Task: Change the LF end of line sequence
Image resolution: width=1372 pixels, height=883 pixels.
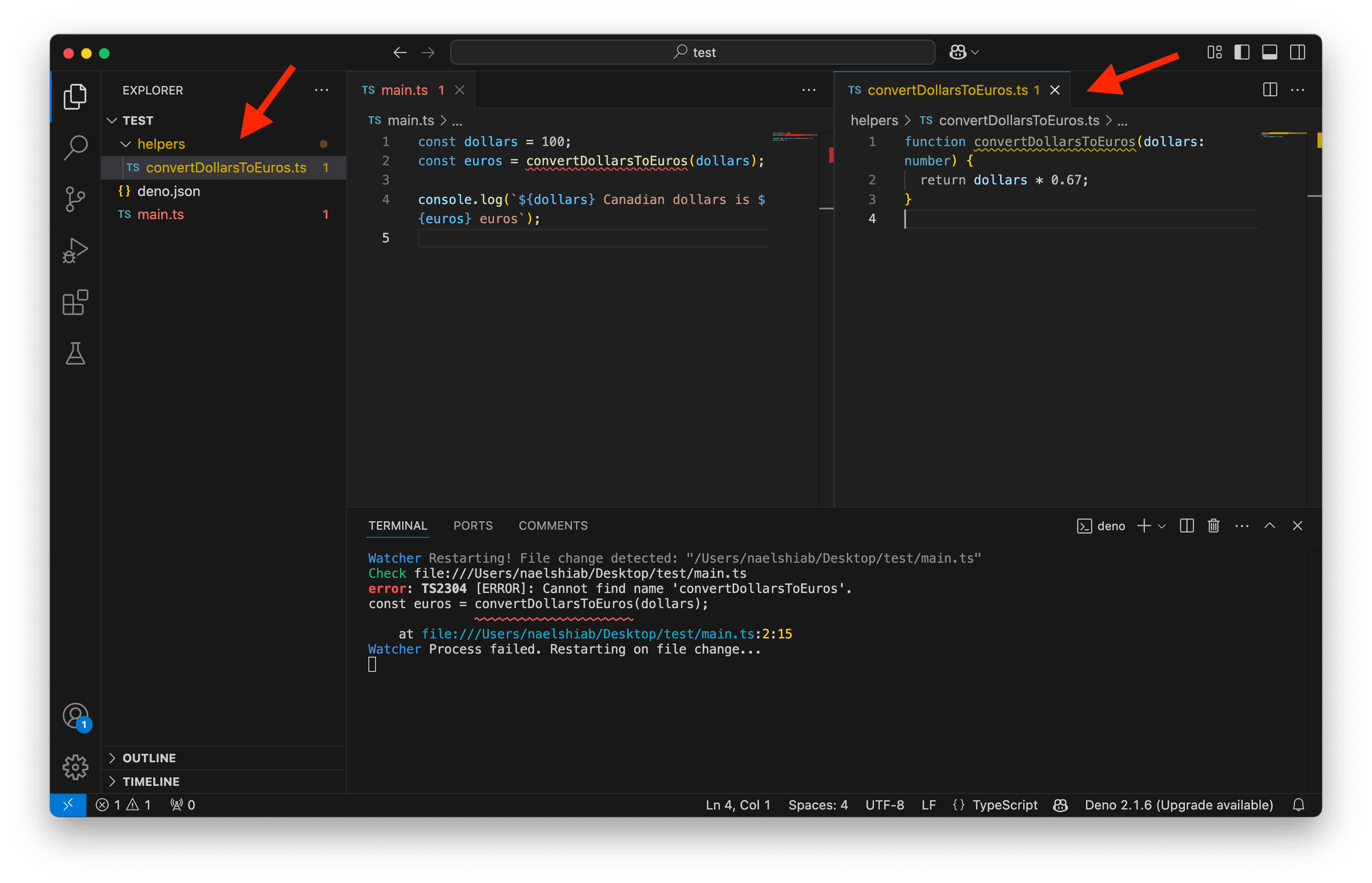Action: click(928, 805)
